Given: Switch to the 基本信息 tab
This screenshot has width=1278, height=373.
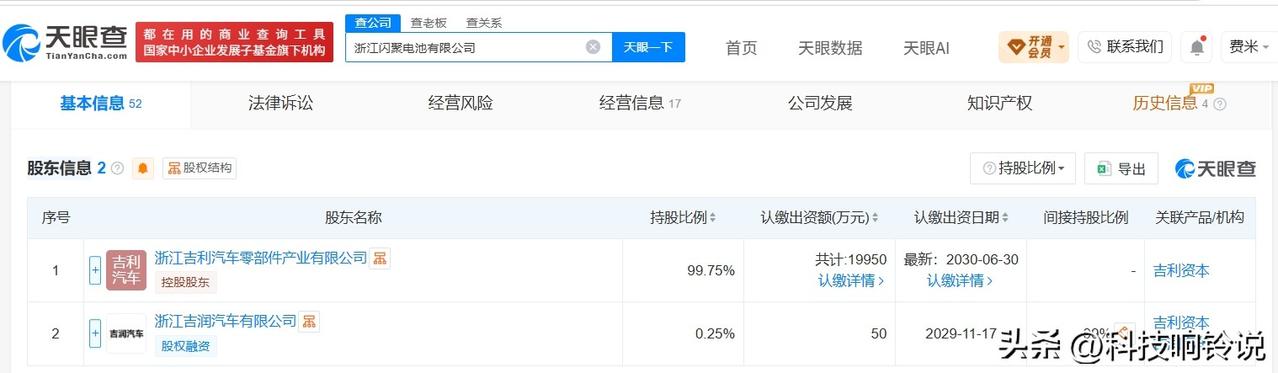Looking at the screenshot, I should 100,103.
